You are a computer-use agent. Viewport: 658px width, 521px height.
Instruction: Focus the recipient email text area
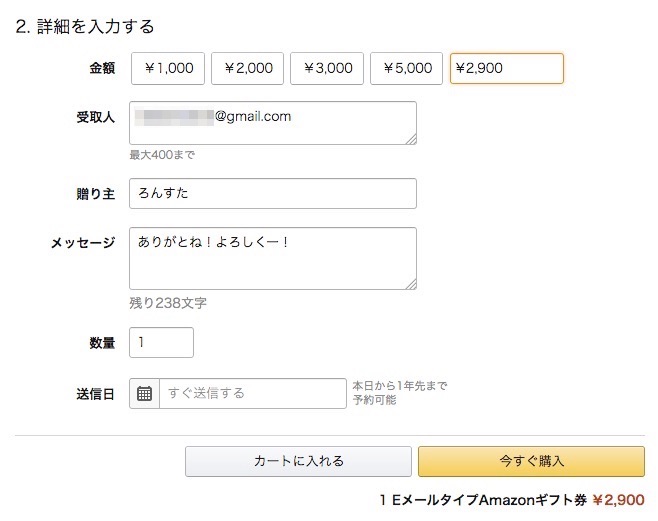(x=272, y=123)
